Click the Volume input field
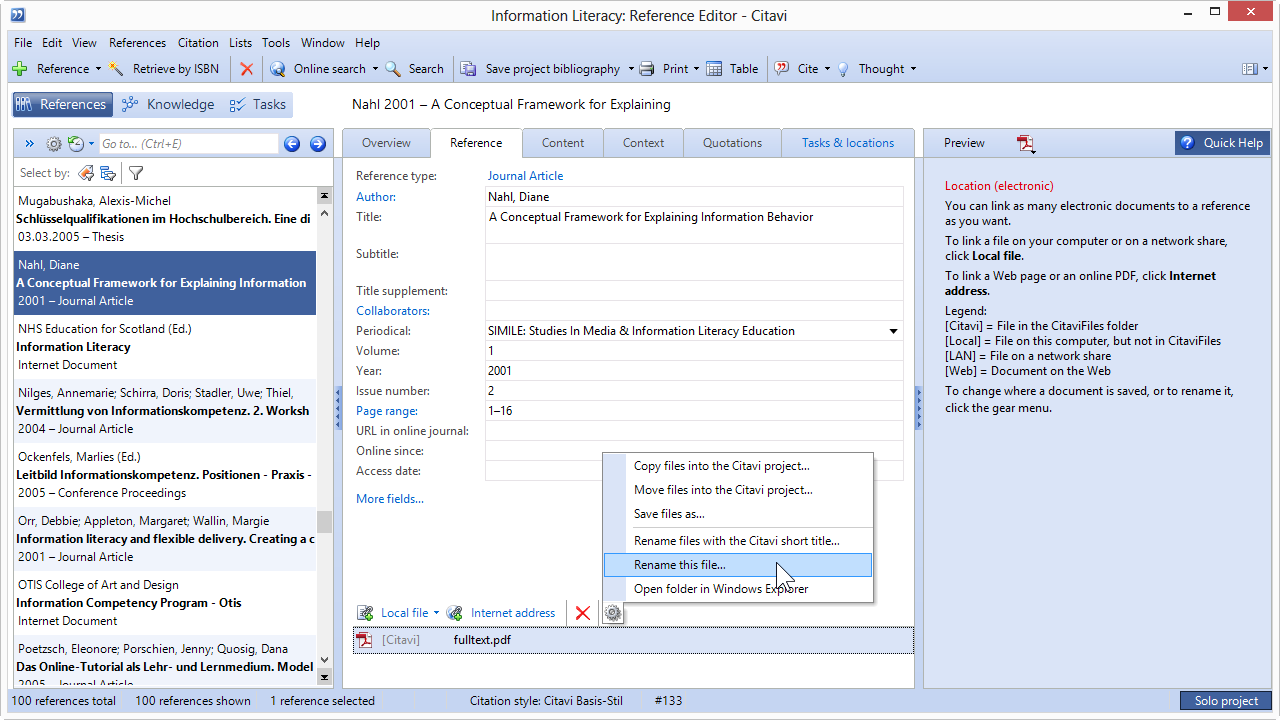1280x720 pixels. (694, 351)
